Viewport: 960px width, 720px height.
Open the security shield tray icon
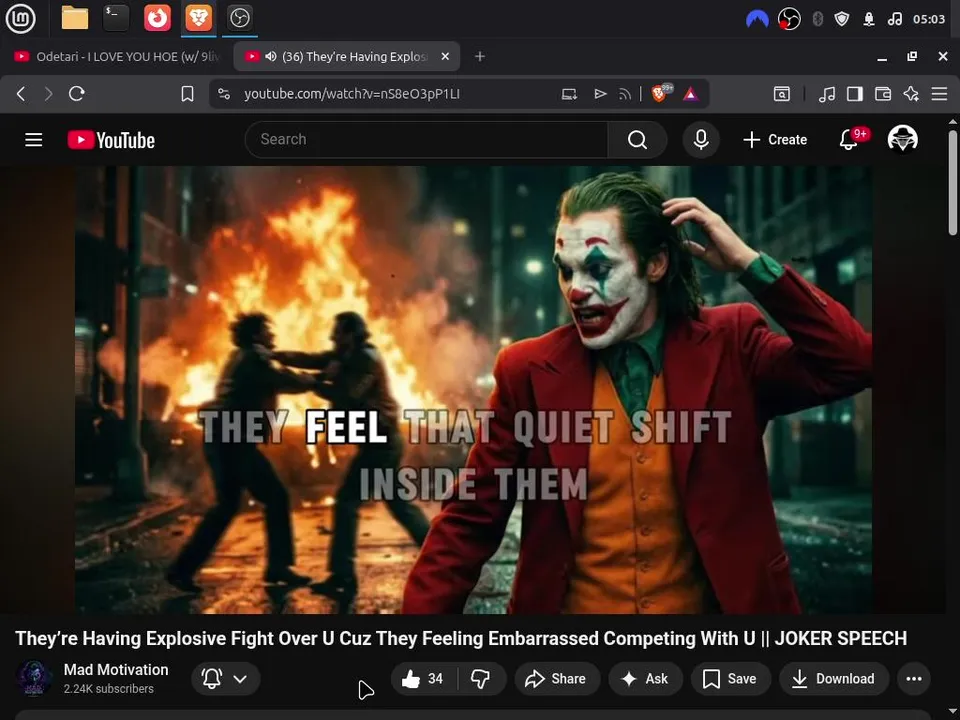click(842, 19)
